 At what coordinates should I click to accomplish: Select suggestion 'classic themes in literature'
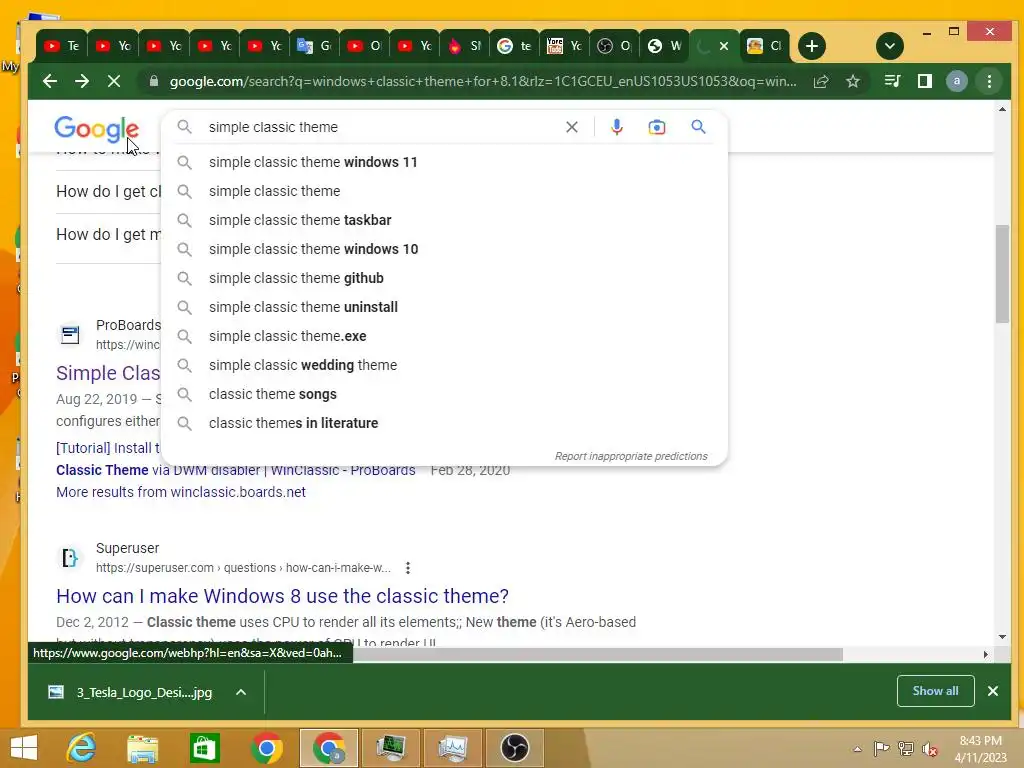point(444,423)
